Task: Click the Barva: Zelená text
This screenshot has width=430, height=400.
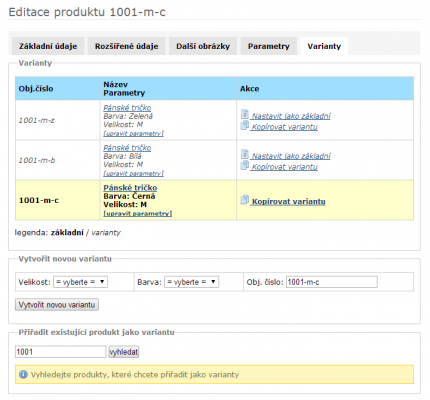Action: click(128, 116)
